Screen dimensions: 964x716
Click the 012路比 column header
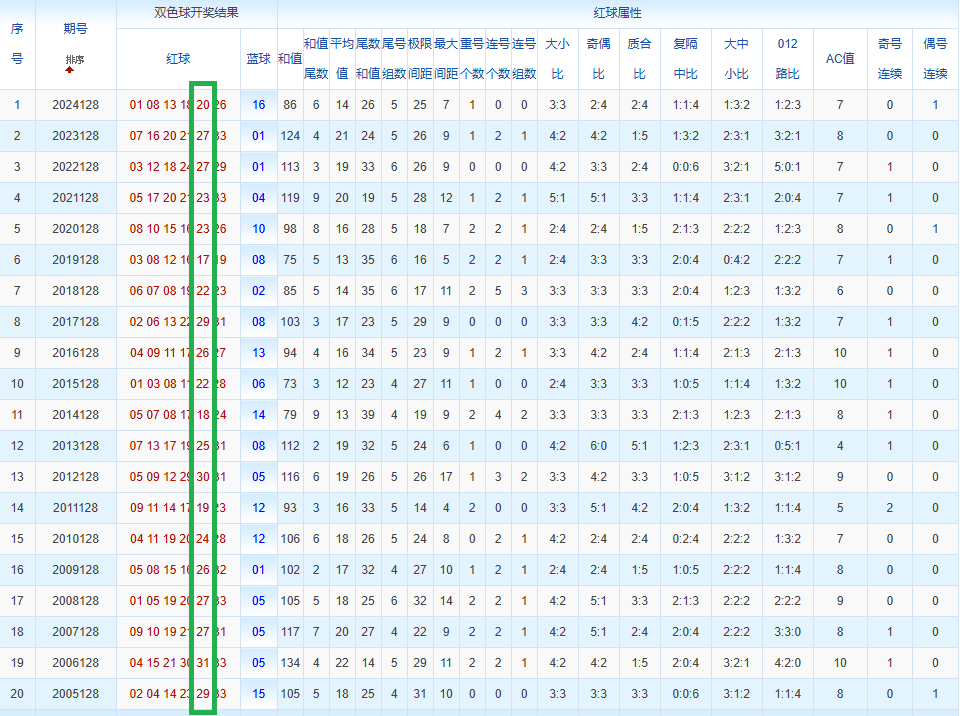click(x=788, y=59)
